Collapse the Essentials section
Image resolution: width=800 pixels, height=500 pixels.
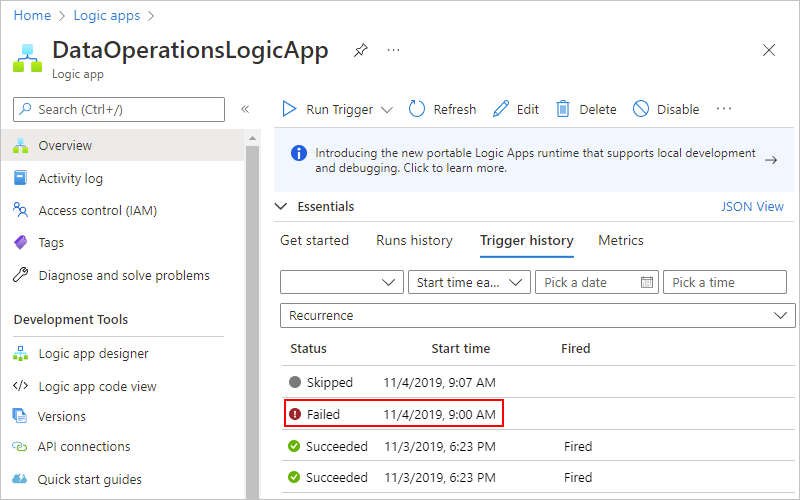click(281, 207)
